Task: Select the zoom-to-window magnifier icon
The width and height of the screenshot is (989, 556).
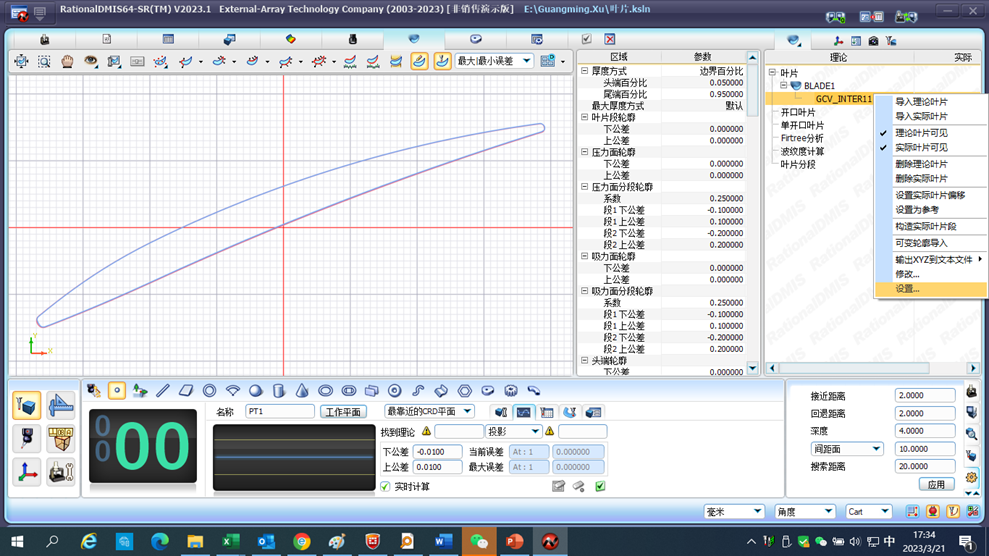Action: pos(44,61)
